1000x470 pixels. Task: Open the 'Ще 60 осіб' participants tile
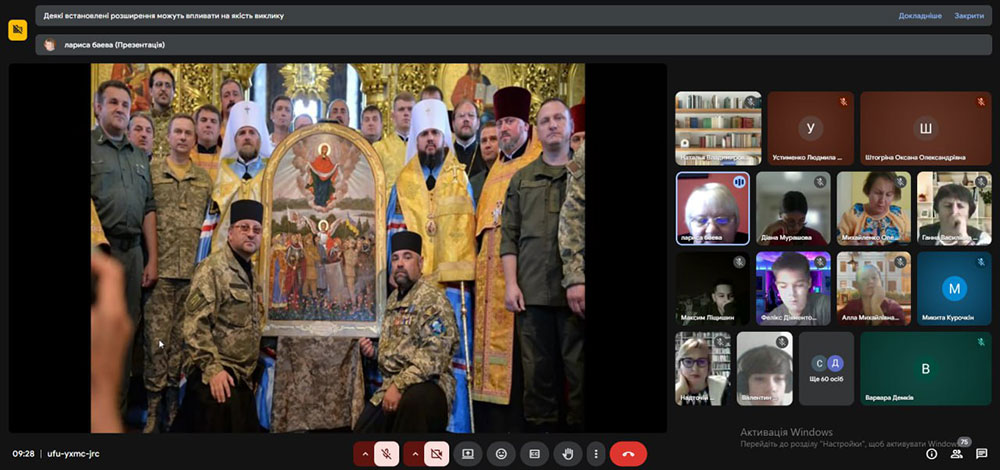[x=826, y=368]
